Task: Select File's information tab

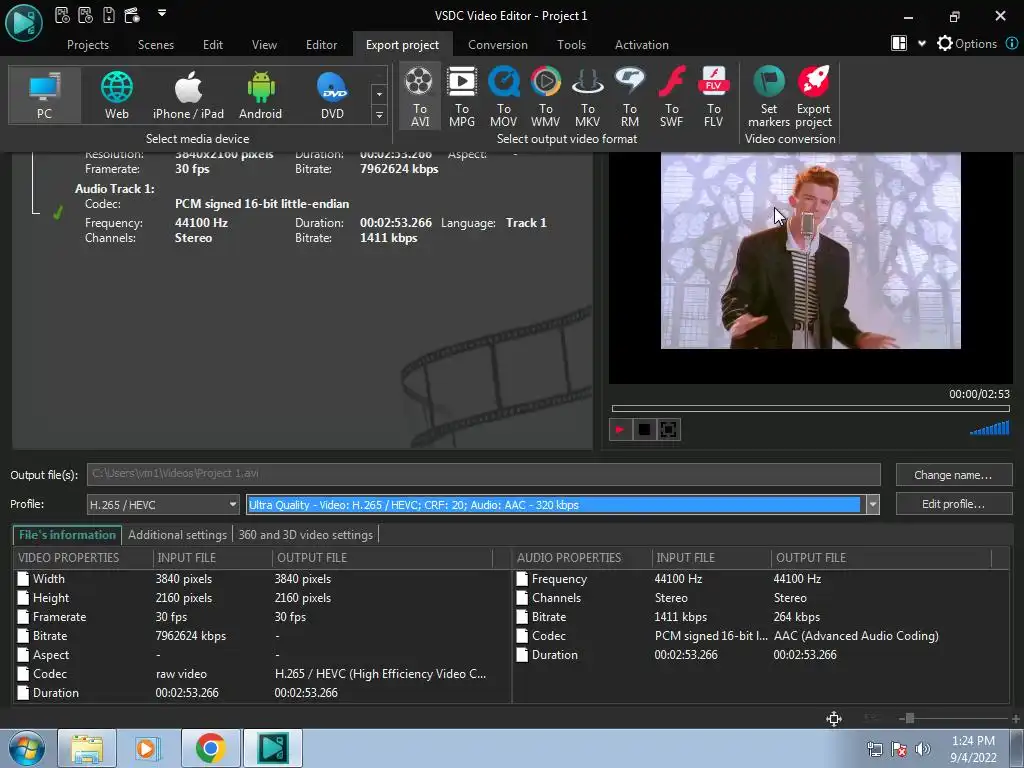Action: point(67,535)
